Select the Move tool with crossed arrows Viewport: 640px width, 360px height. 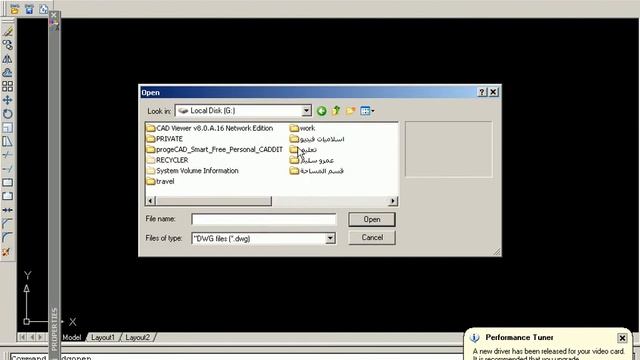(x=7, y=100)
